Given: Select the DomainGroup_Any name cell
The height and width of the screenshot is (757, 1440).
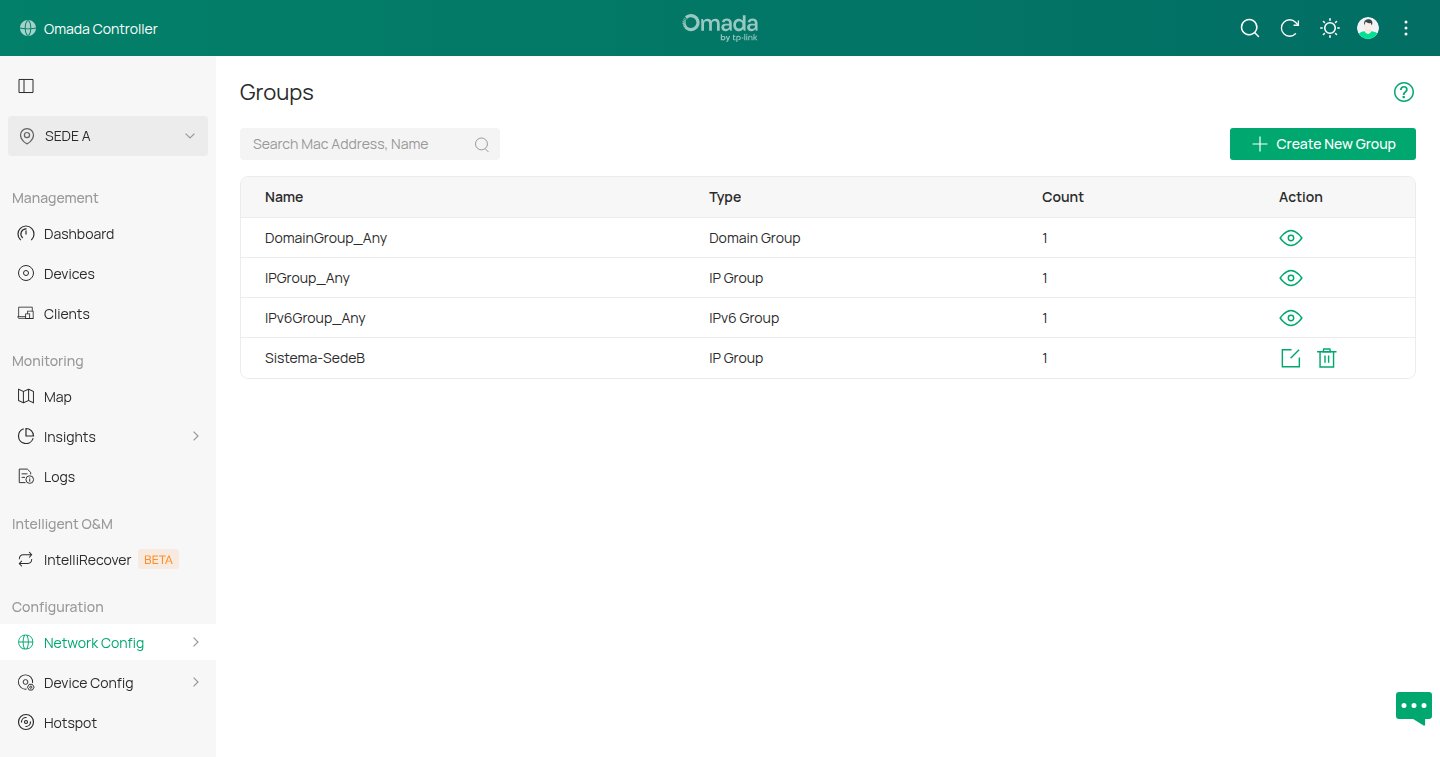Looking at the screenshot, I should tap(326, 238).
